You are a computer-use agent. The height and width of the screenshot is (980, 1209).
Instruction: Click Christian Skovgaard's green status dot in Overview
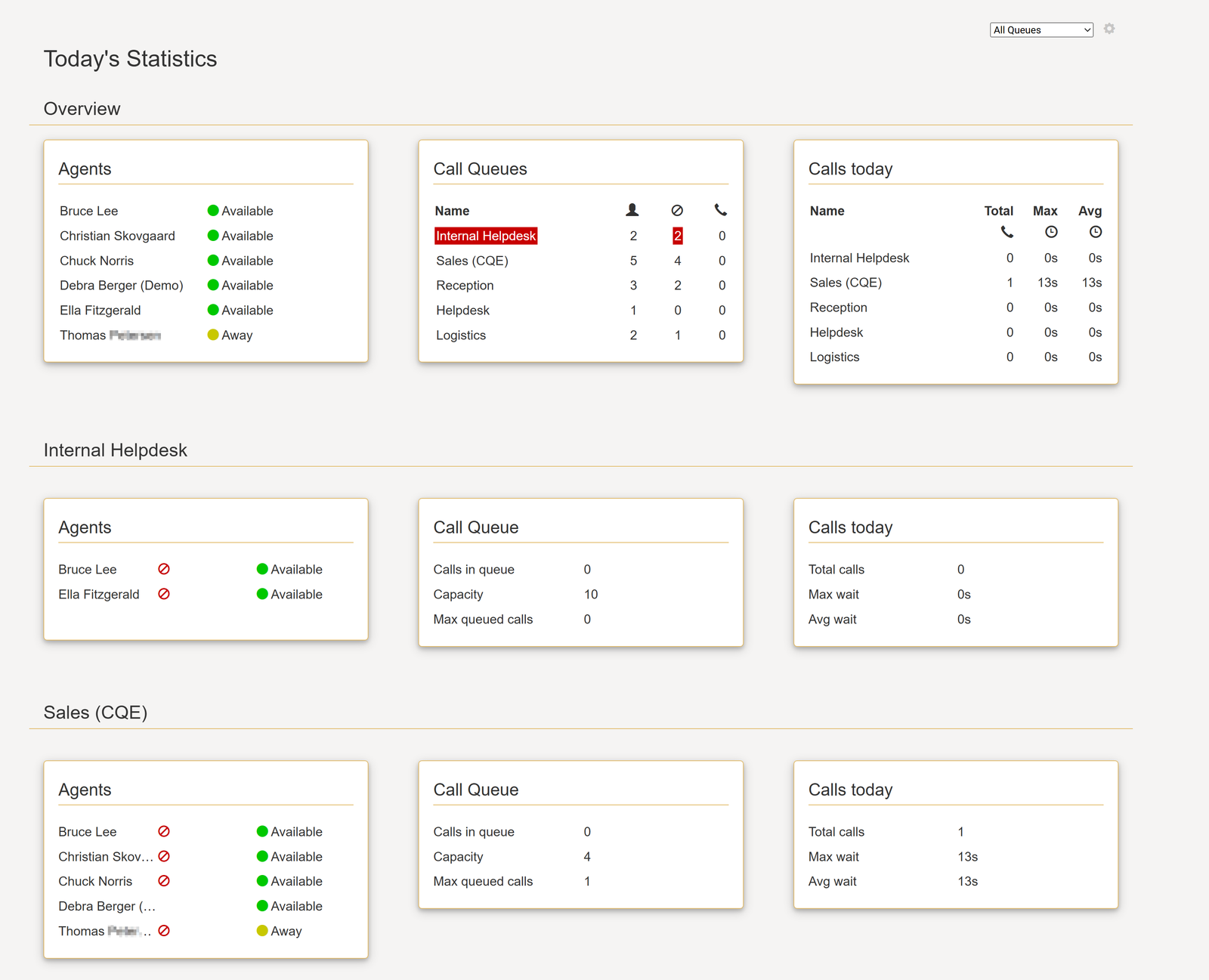click(x=213, y=235)
